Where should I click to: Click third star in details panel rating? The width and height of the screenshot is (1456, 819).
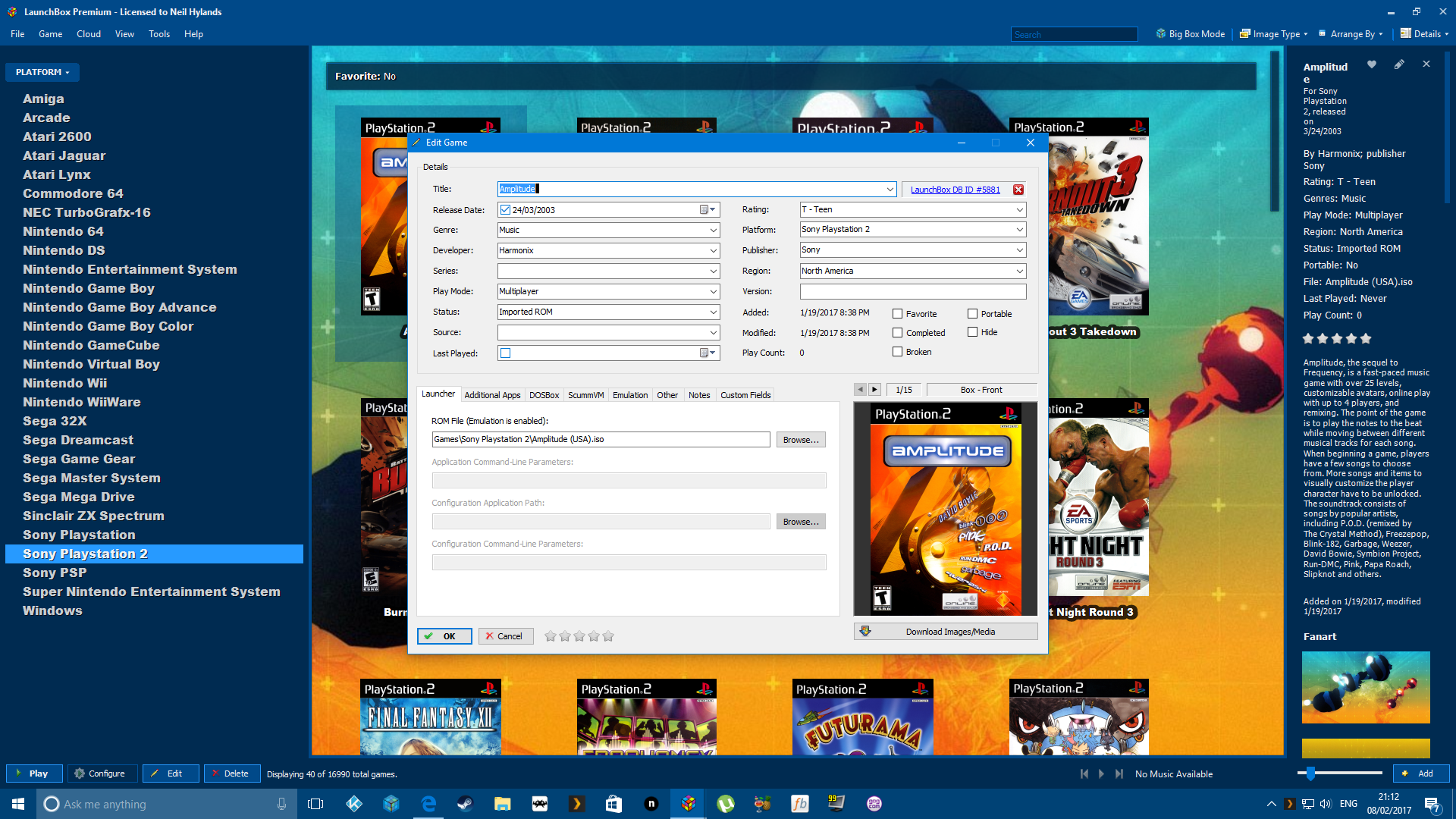point(1337,339)
